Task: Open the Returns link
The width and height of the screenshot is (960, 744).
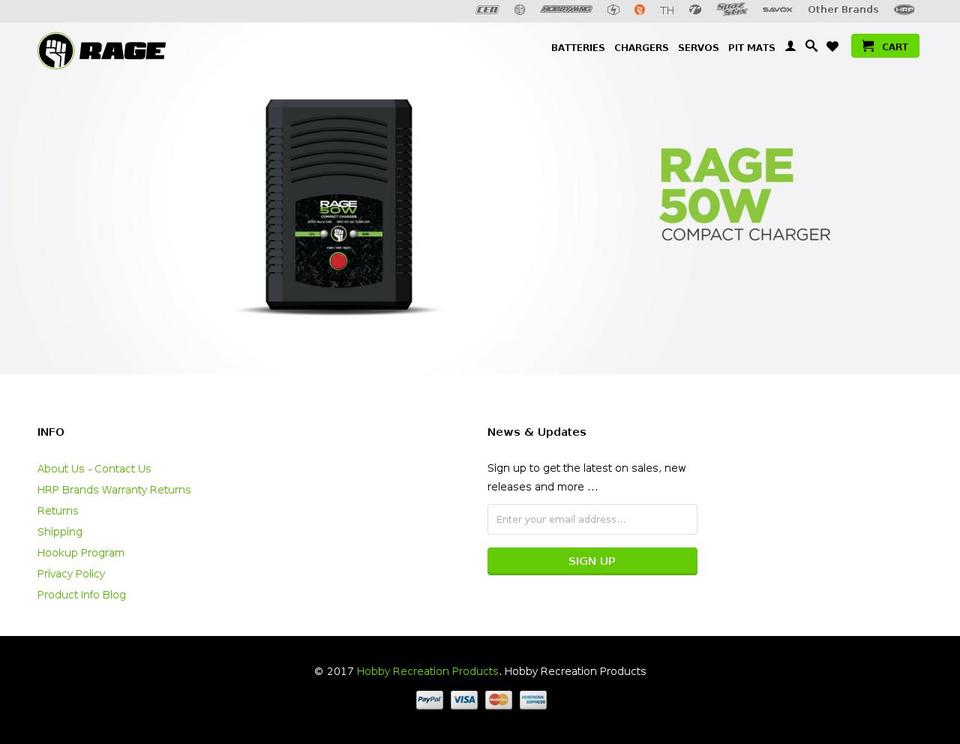Action: click(x=58, y=511)
